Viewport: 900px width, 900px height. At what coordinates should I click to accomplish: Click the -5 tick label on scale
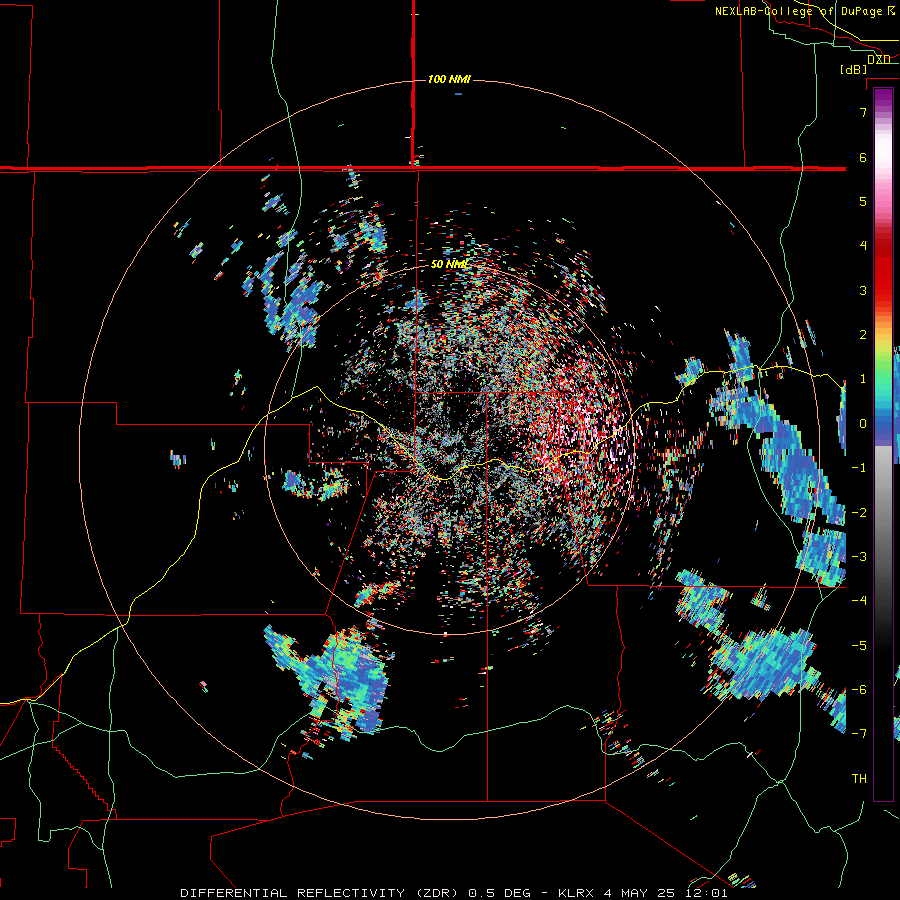pos(859,646)
